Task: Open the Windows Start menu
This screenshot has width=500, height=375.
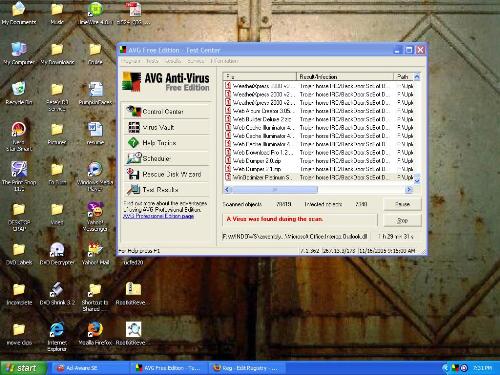Action: pos(23,368)
